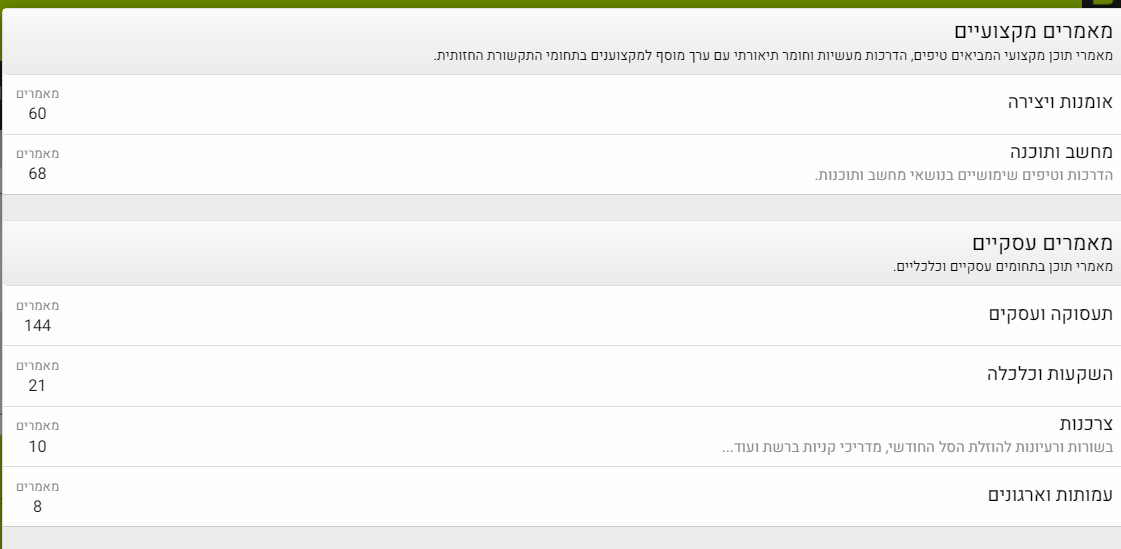
Task: Open the מחשב ותוכנה forum
Action: point(1061,153)
